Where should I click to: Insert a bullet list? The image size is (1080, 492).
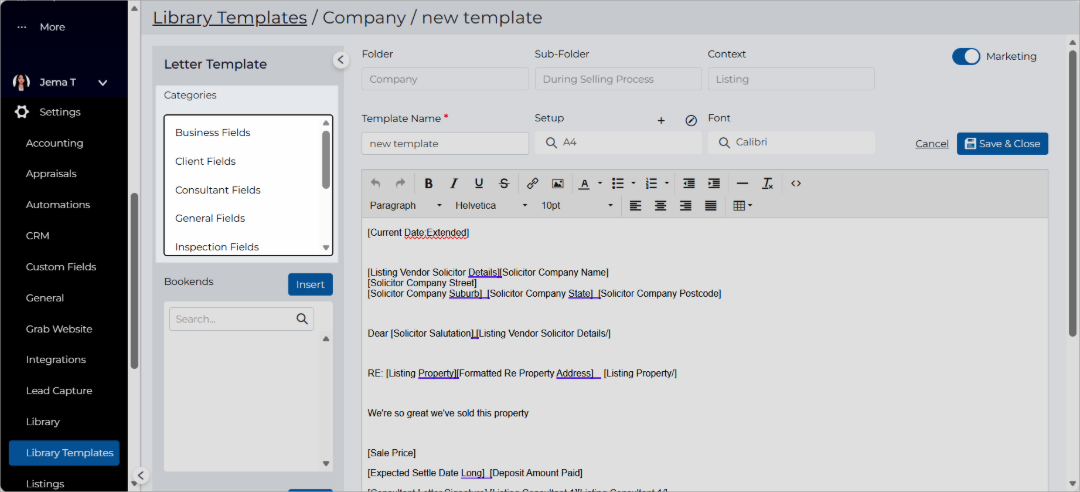pyautogui.click(x=618, y=183)
